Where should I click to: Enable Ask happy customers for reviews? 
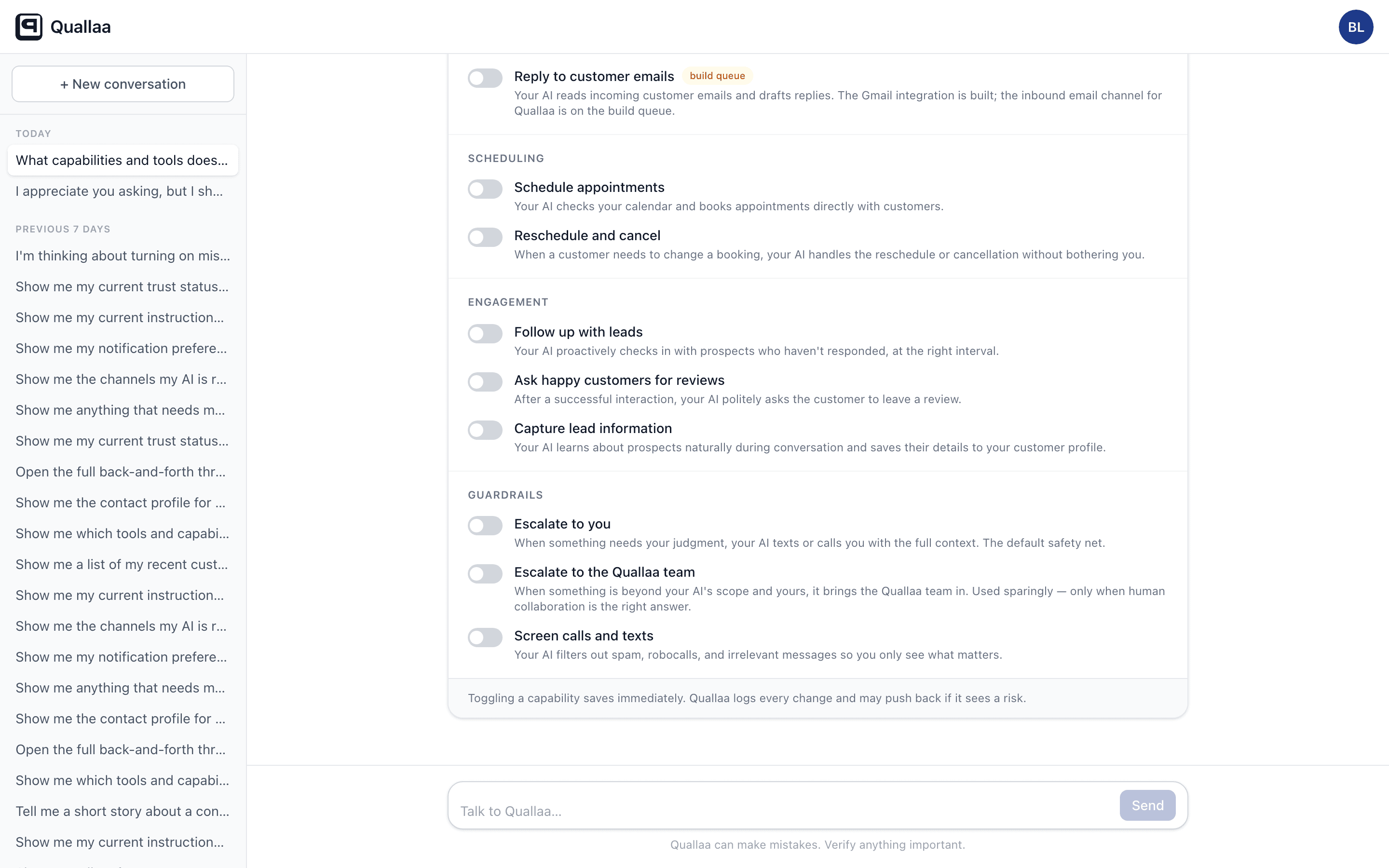(484, 382)
